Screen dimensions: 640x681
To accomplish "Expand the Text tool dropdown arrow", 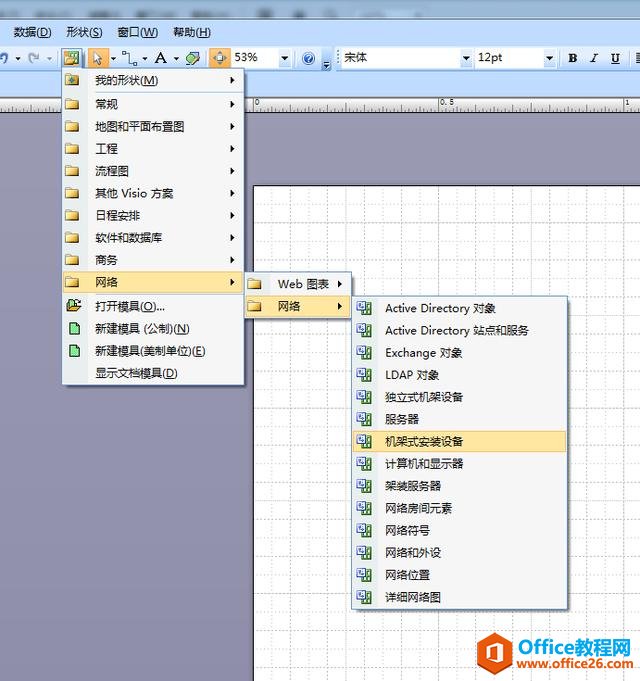I will (176, 58).
